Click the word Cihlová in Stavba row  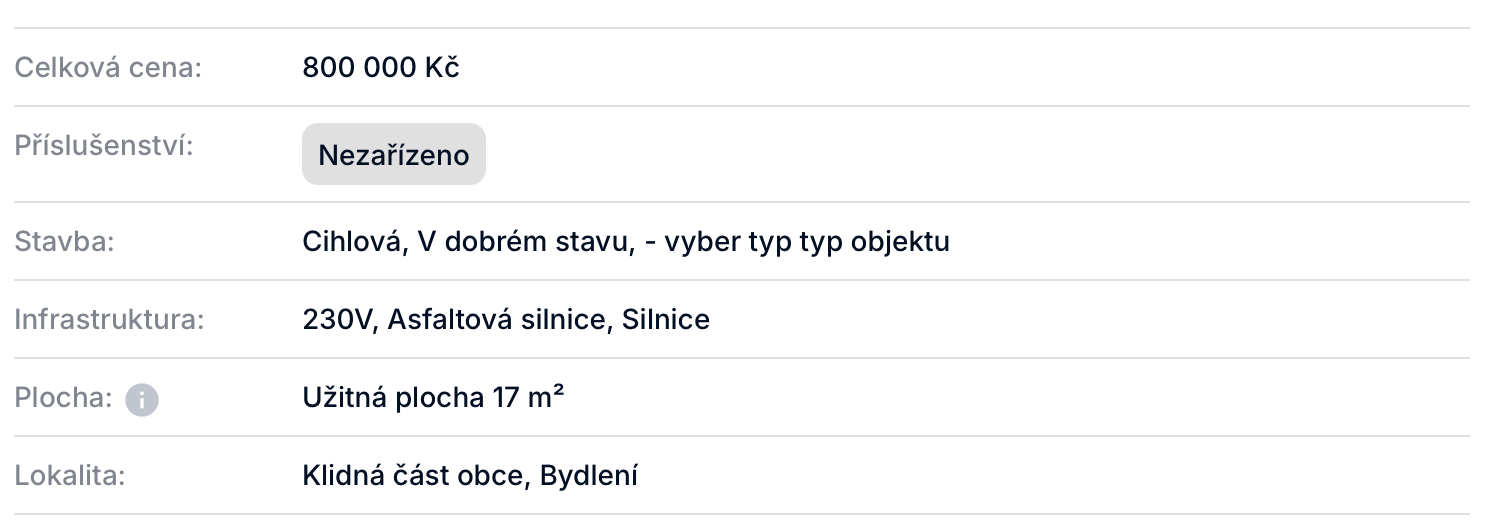click(351, 242)
